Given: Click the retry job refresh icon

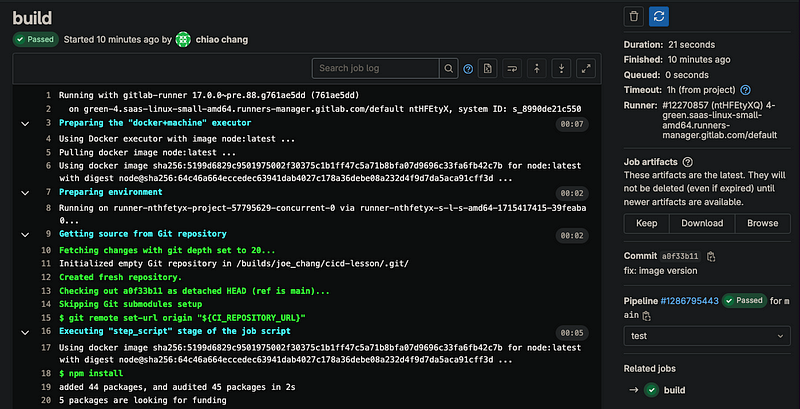Looking at the screenshot, I should 659,16.
